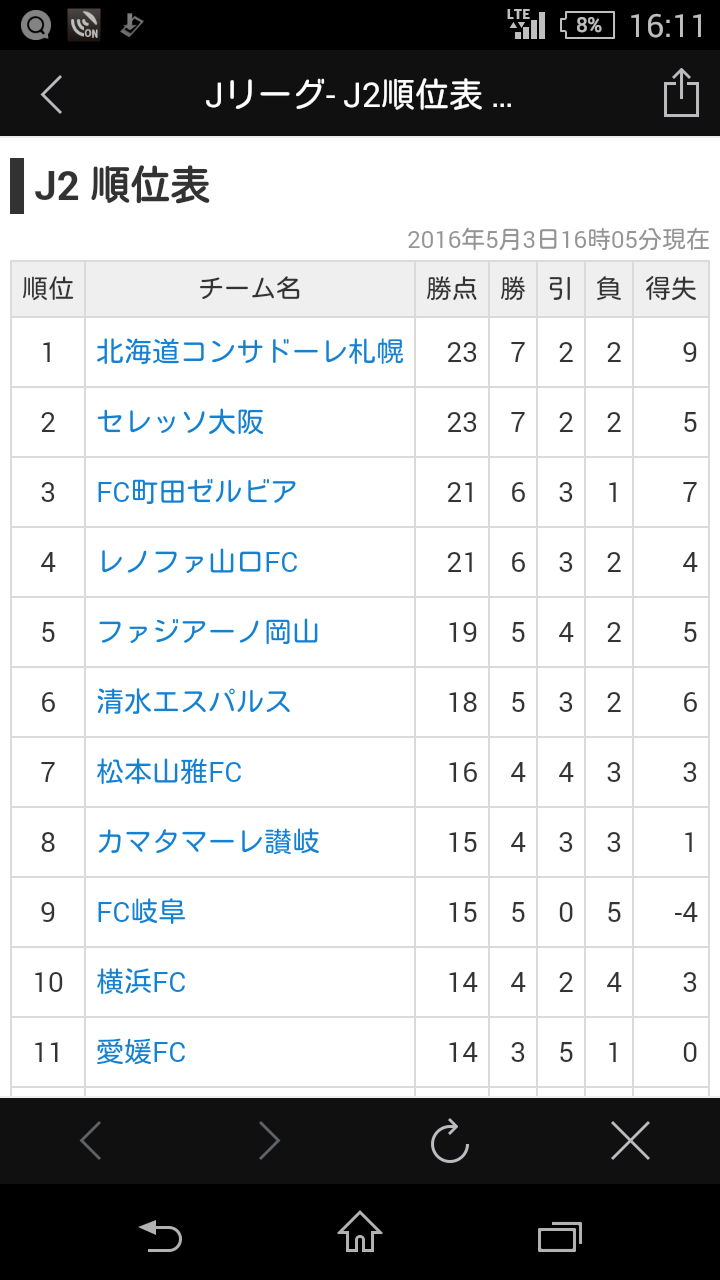Open the 清水エスパルス team link

(x=194, y=702)
